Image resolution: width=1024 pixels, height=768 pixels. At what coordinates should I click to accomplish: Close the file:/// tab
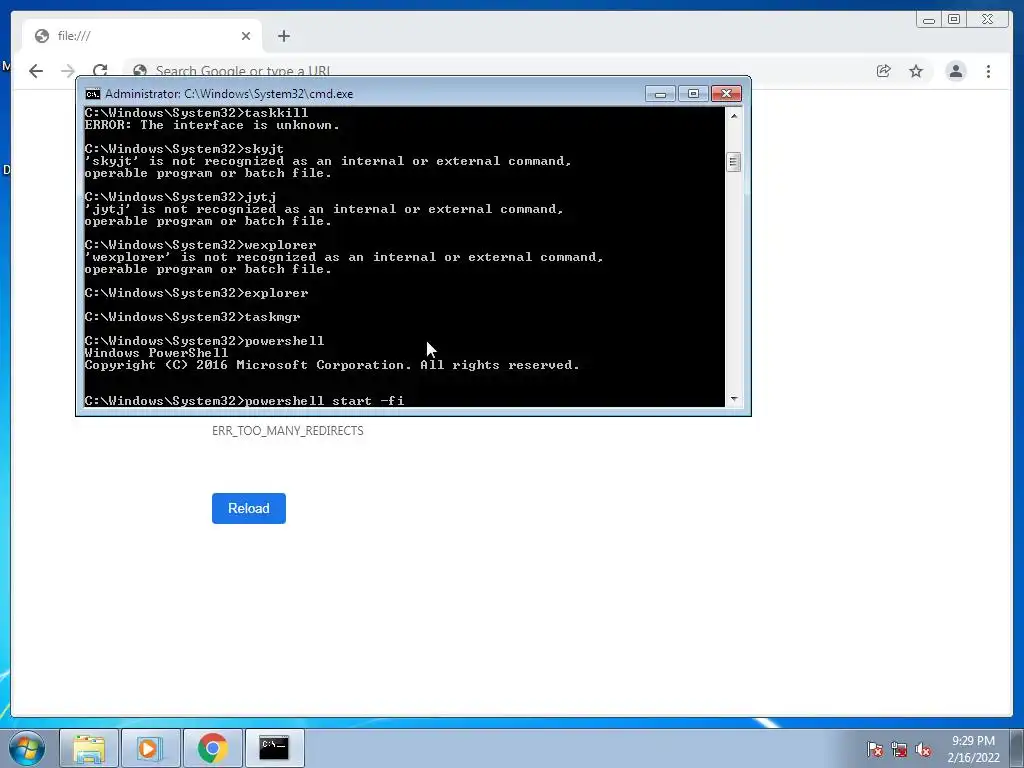246,36
